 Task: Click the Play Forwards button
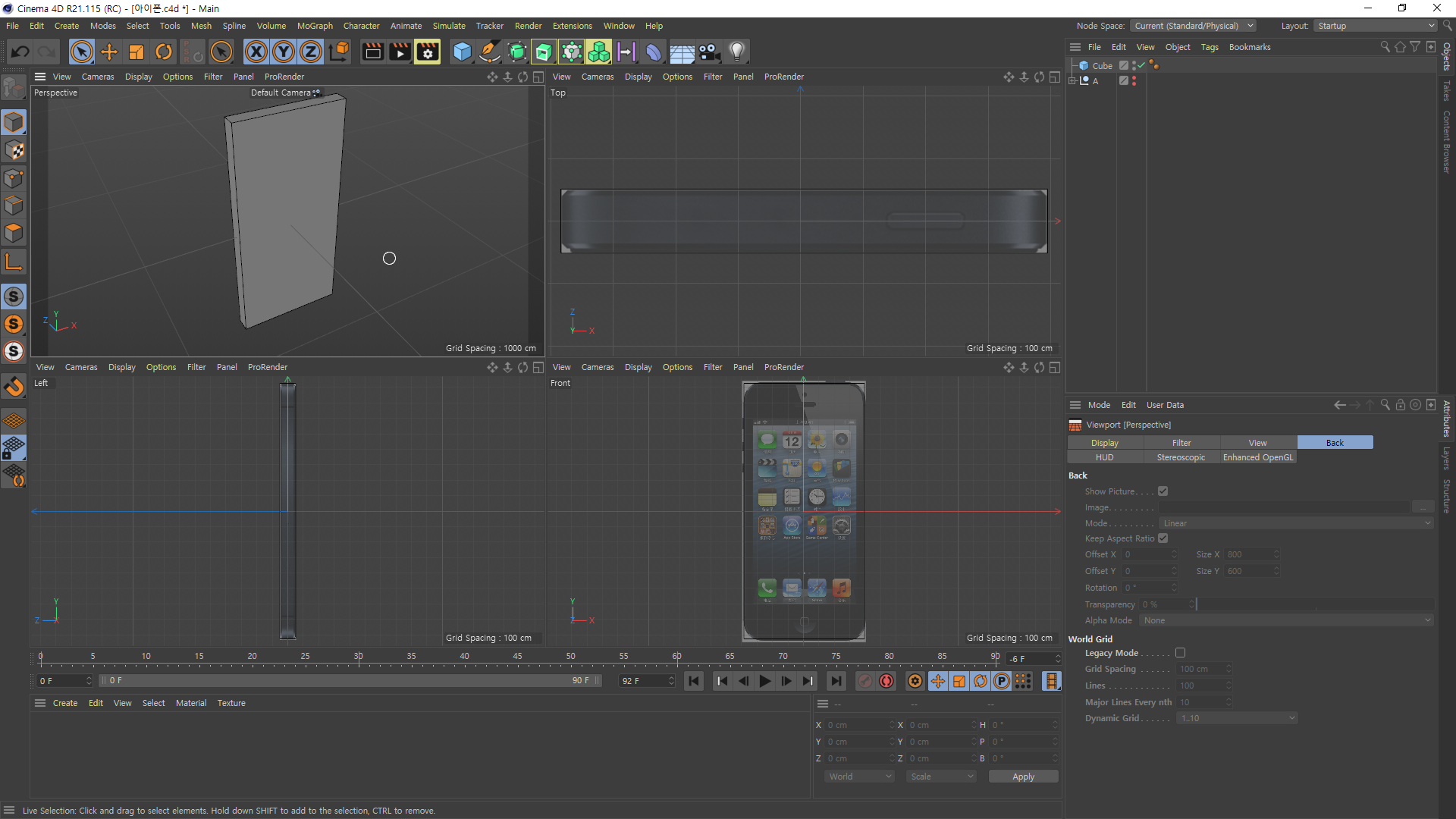point(764,681)
